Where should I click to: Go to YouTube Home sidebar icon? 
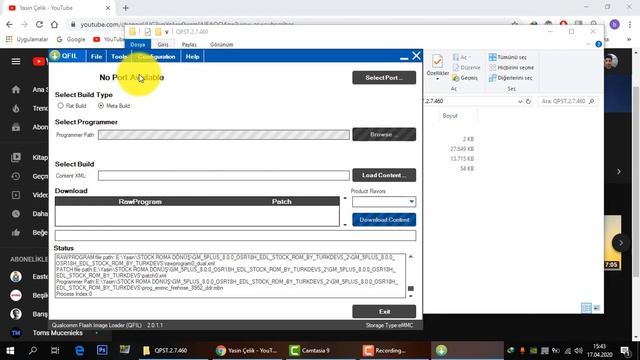click(16, 89)
